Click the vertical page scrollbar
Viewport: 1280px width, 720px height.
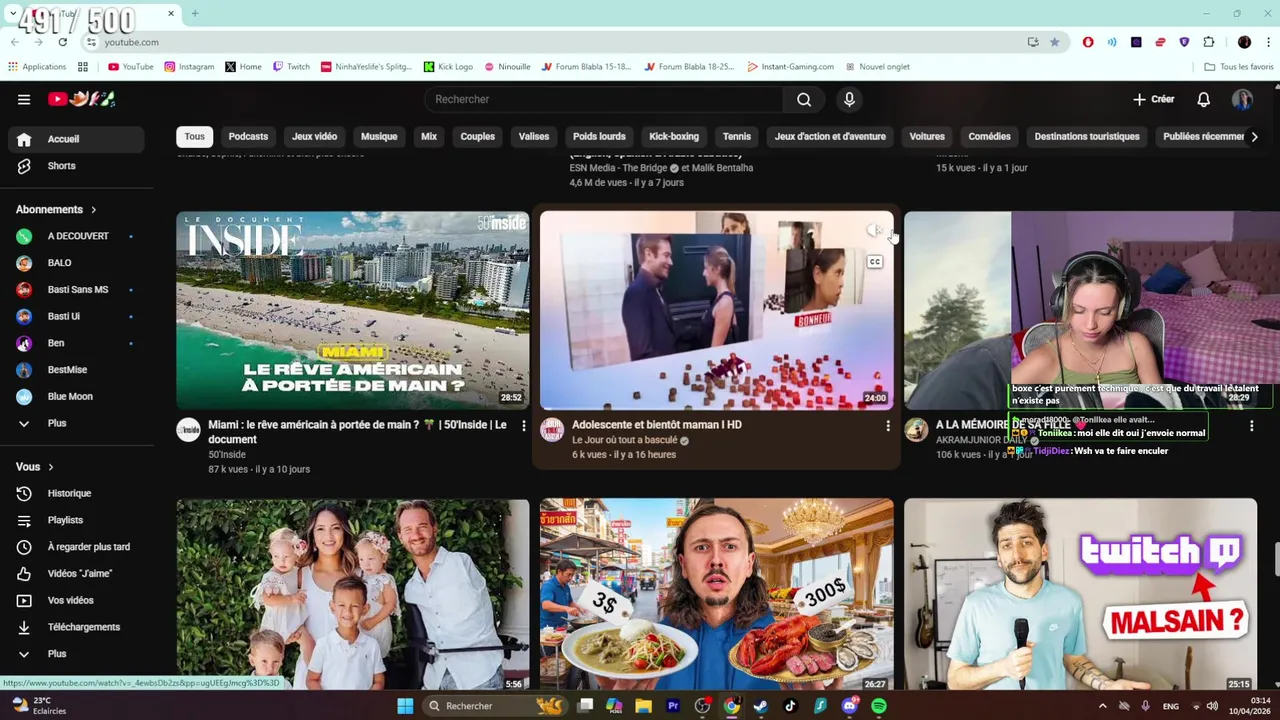pos(1275,560)
